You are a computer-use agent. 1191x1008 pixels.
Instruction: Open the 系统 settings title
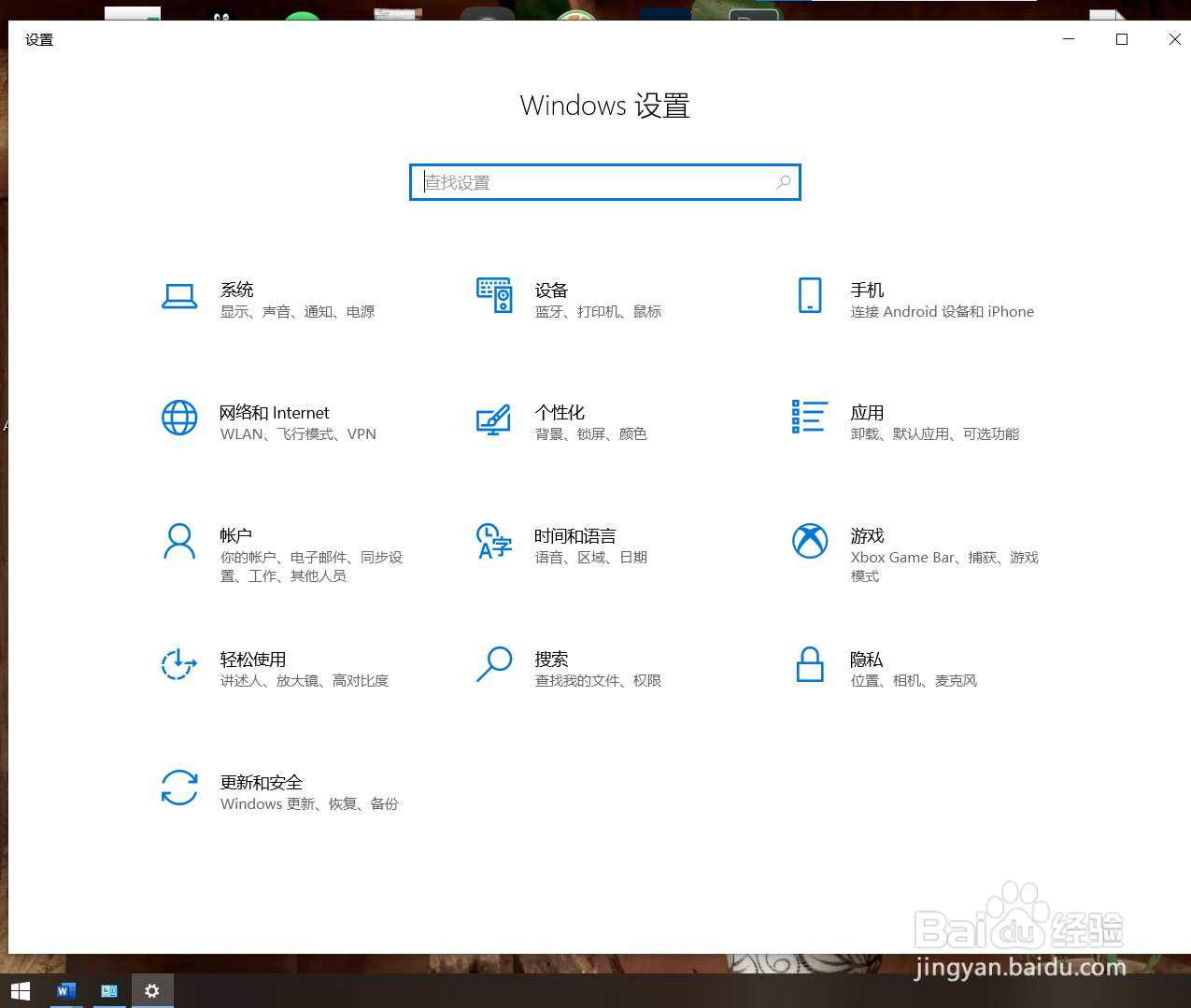[x=237, y=290]
